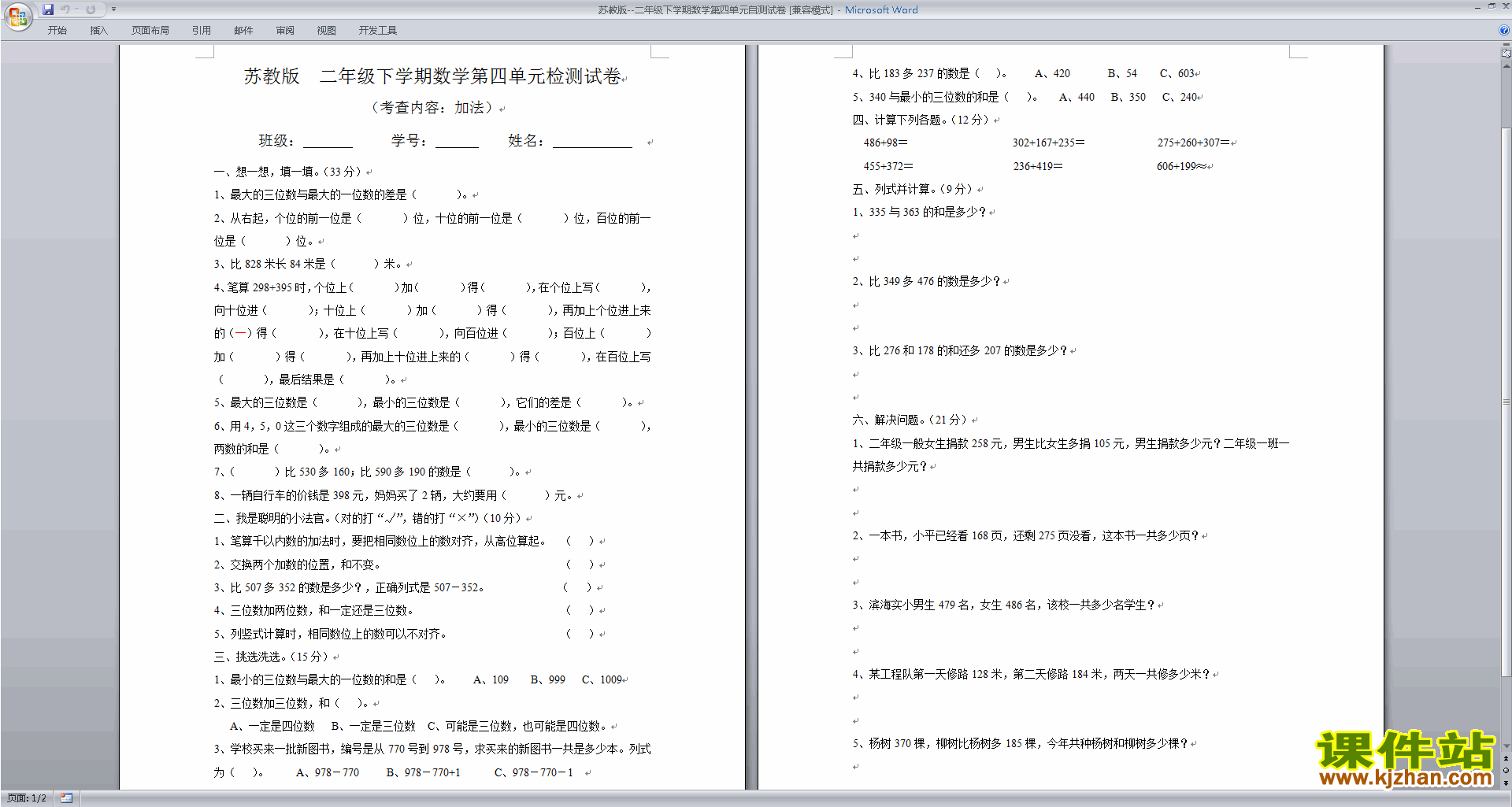Open the 视图 ribbon tab
This screenshot has height=807, width=1512.
pos(326,31)
